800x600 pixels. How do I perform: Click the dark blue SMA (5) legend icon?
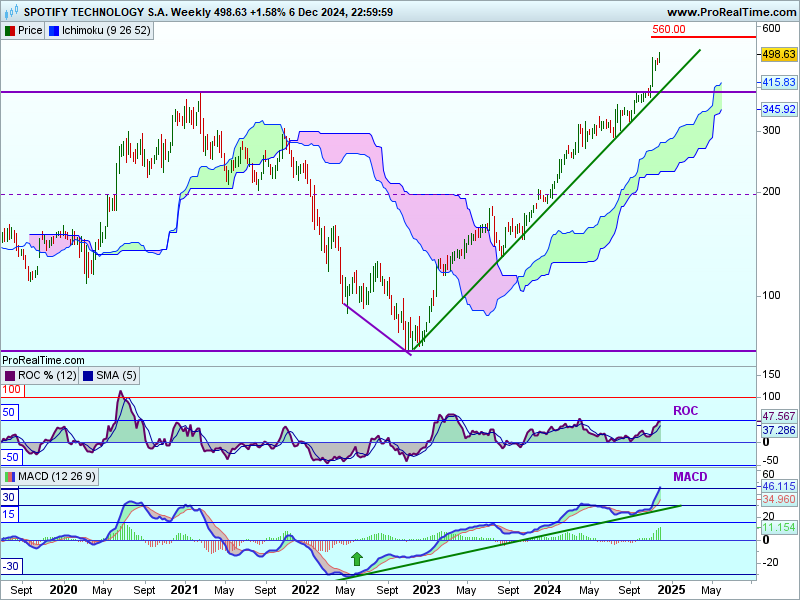(88, 376)
